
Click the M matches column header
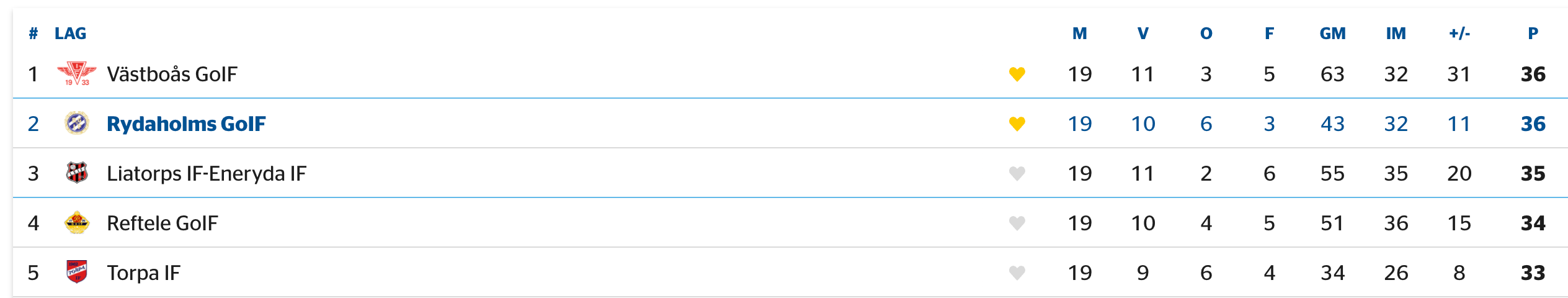[1079, 34]
